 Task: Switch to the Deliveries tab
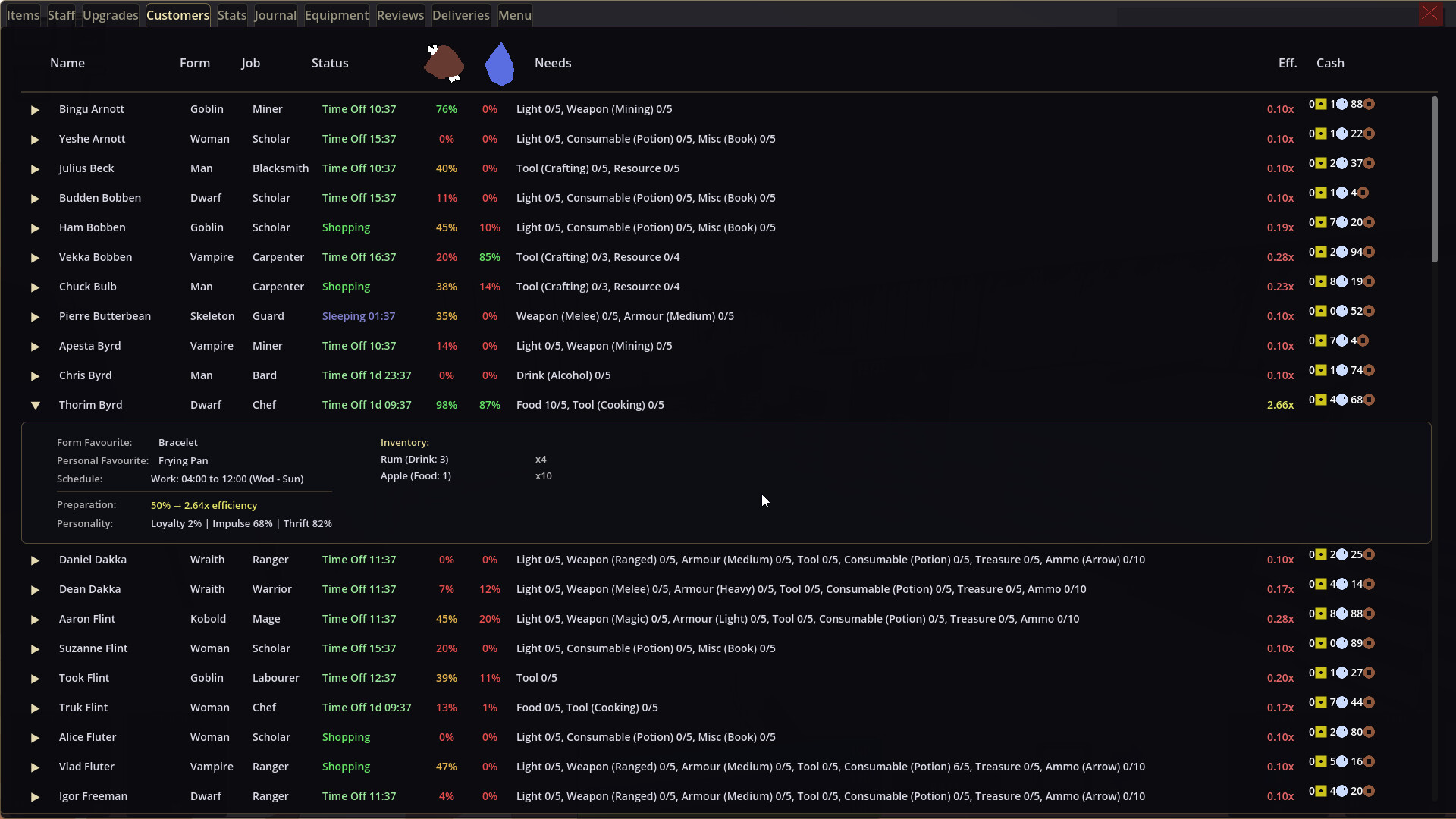click(460, 14)
